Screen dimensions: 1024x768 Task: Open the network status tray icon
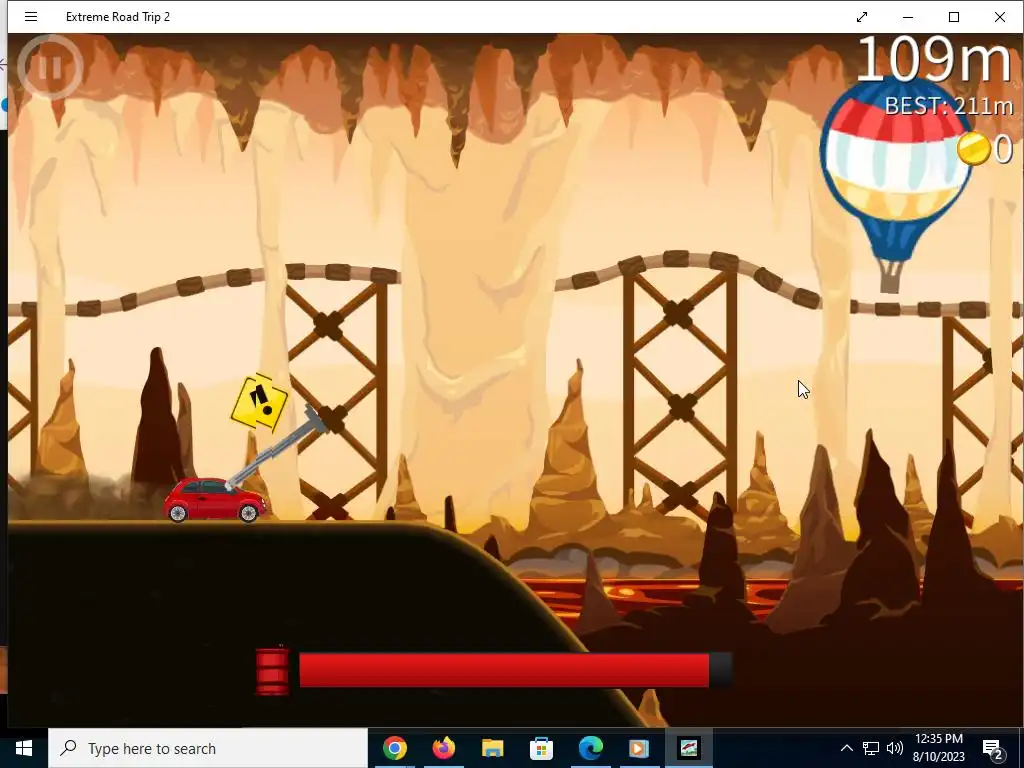pyautogui.click(x=871, y=748)
